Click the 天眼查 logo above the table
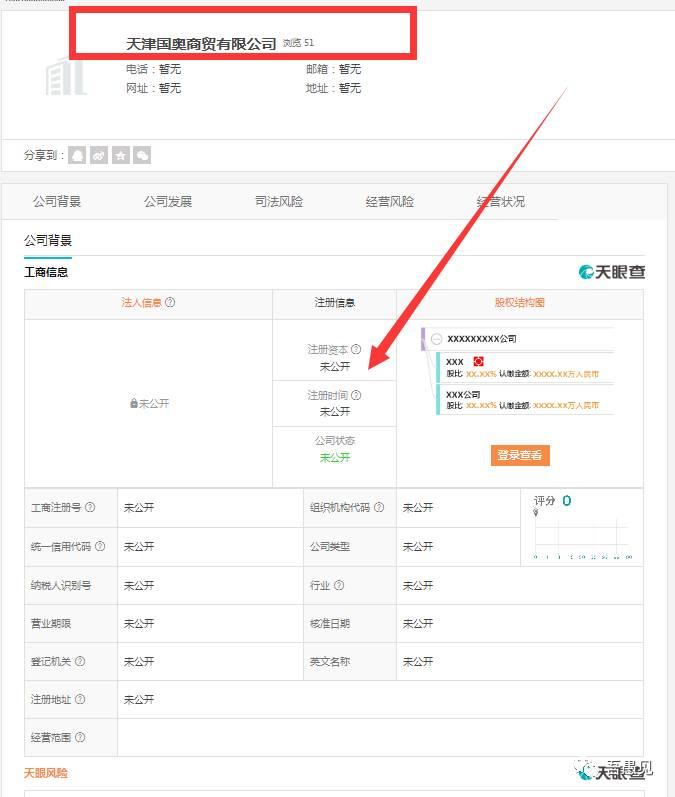The image size is (675, 797). click(x=611, y=272)
